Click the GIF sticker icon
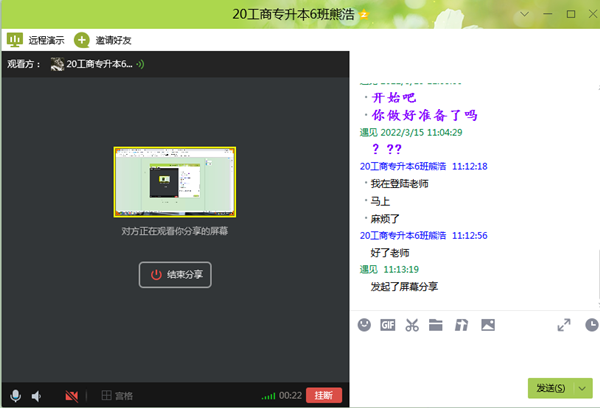The image size is (600, 408). point(388,325)
